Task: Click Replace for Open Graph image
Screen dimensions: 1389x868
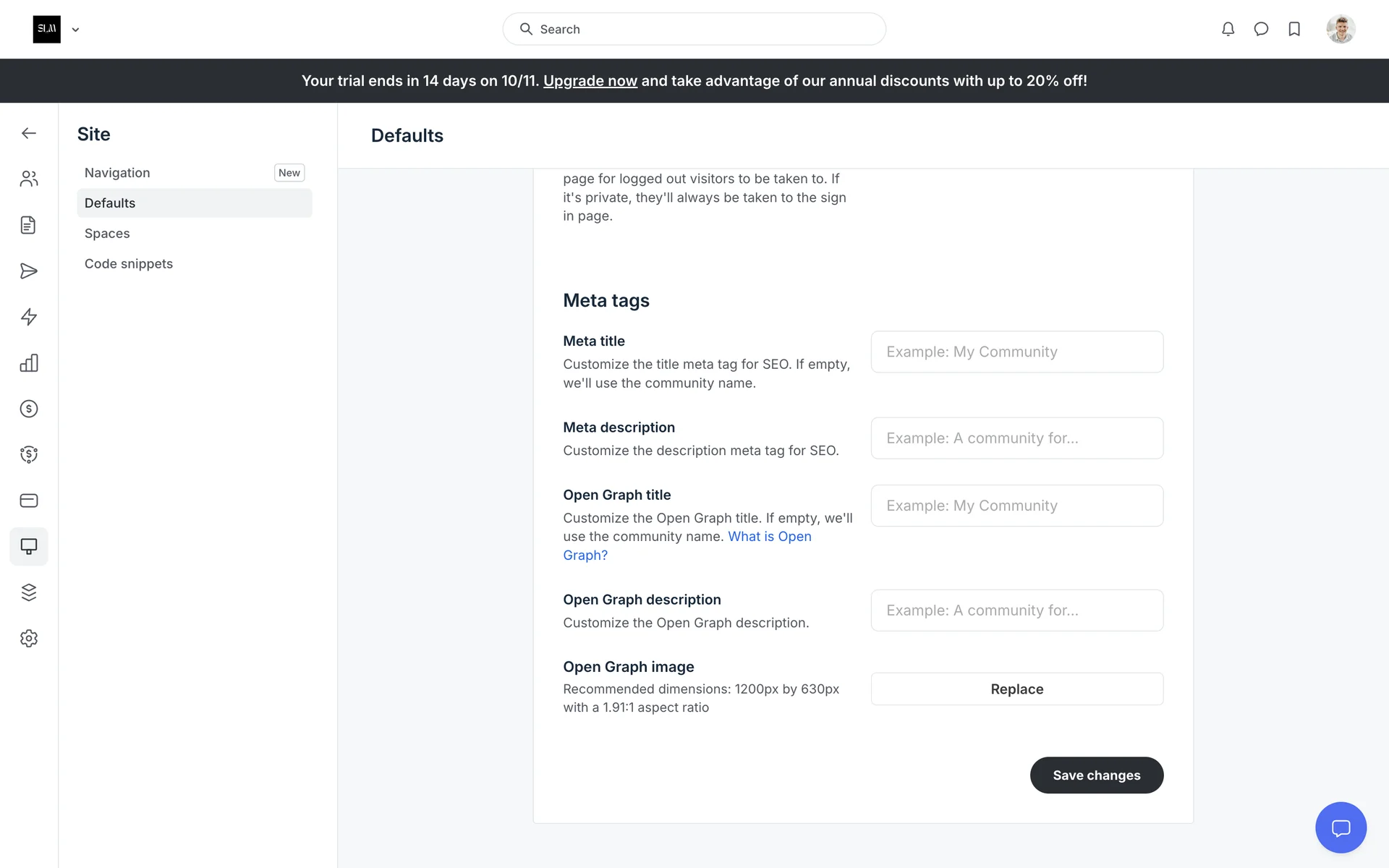Action: (1016, 689)
